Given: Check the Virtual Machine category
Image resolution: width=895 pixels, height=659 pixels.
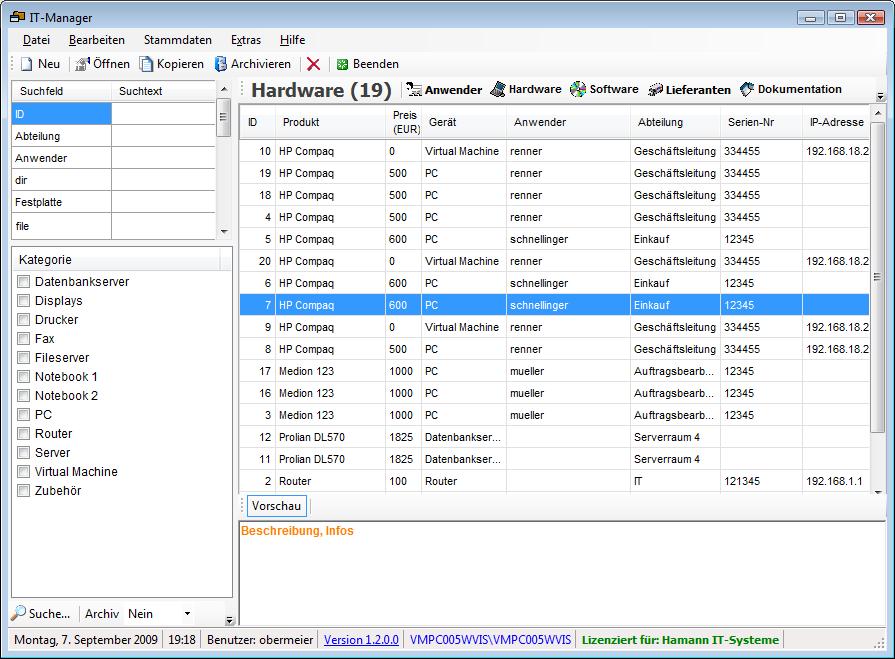Looking at the screenshot, I should click(24, 472).
